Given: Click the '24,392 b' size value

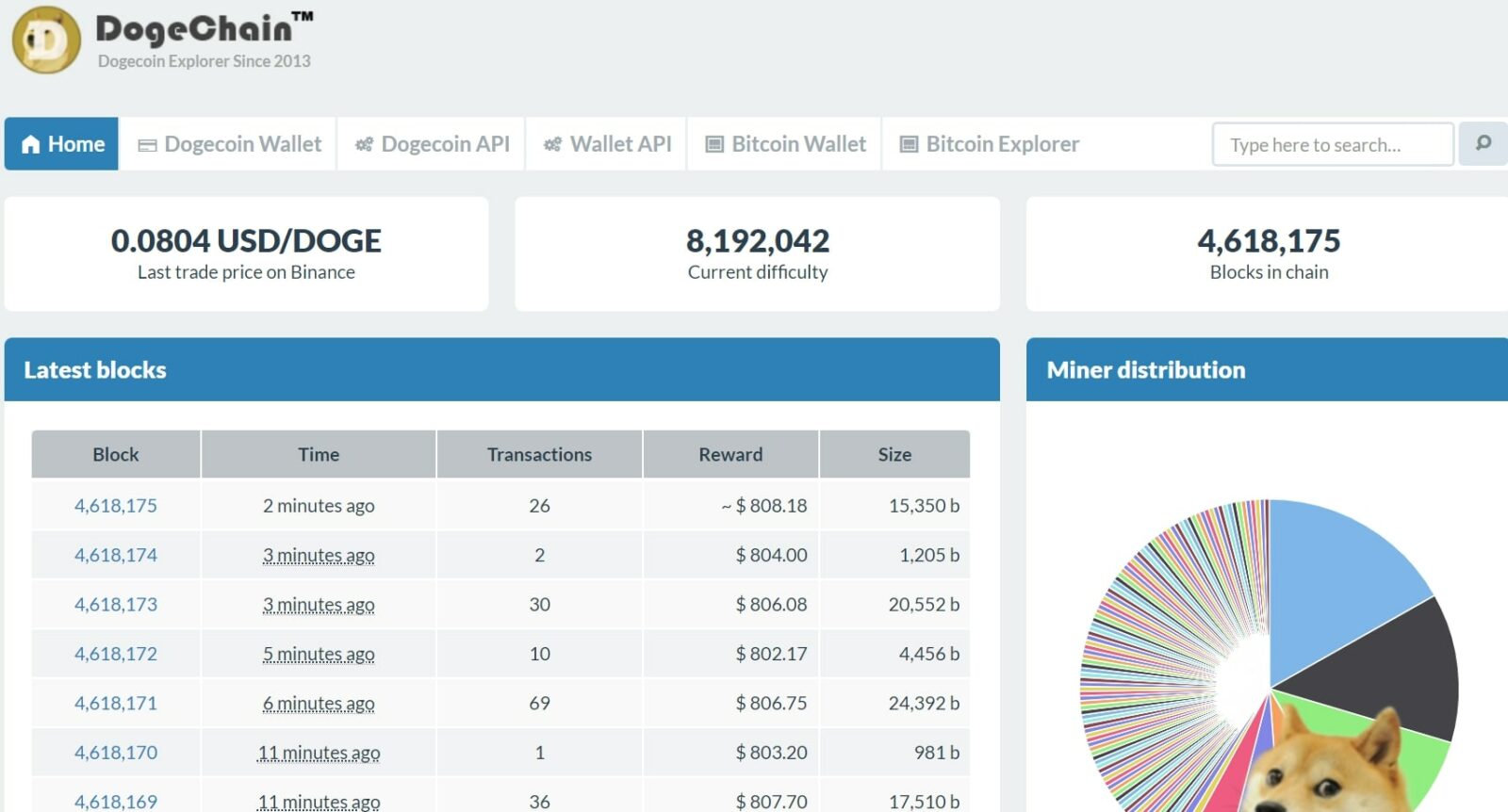Looking at the screenshot, I should (924, 703).
